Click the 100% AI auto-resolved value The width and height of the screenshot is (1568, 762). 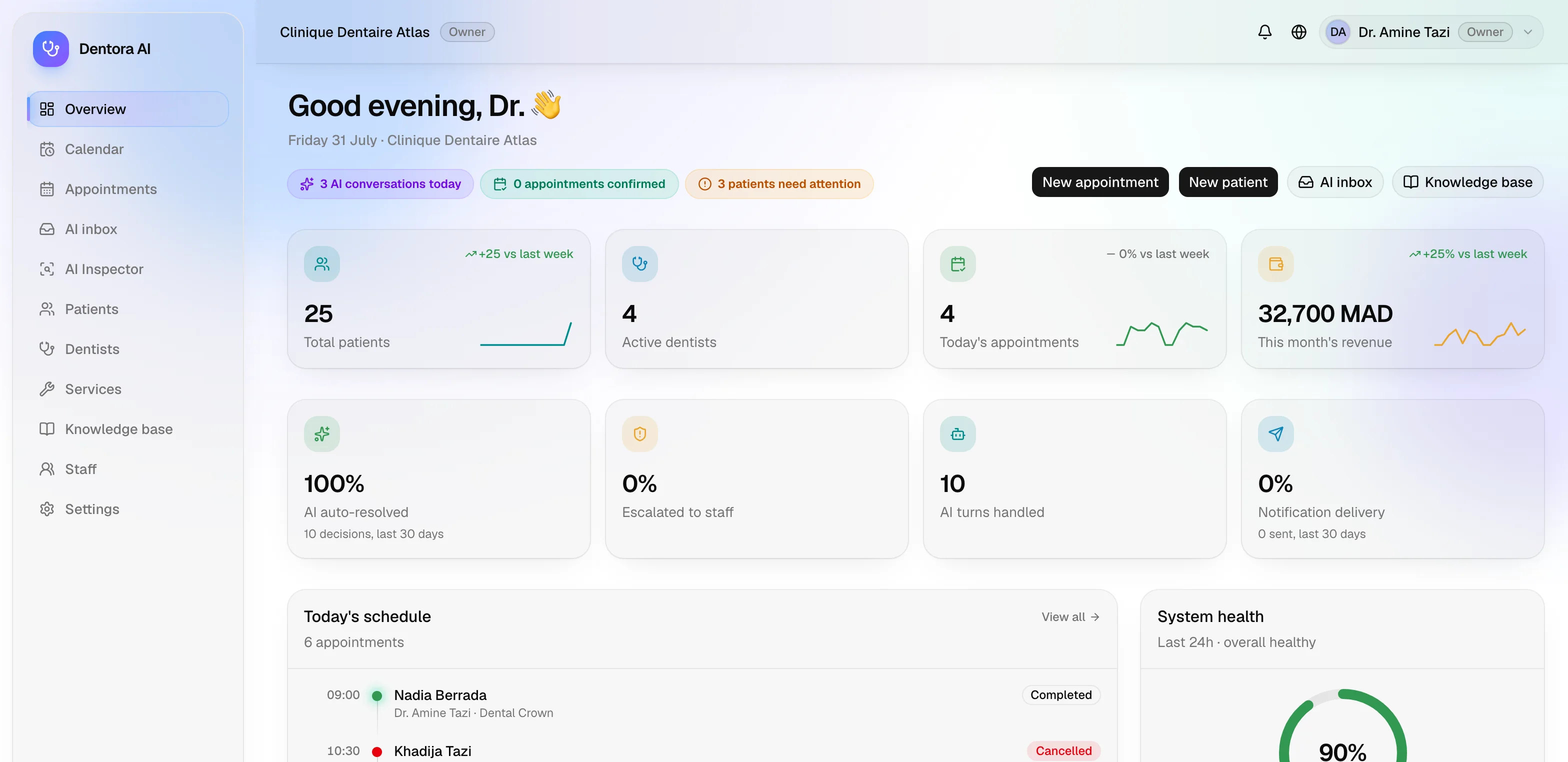coord(334,484)
